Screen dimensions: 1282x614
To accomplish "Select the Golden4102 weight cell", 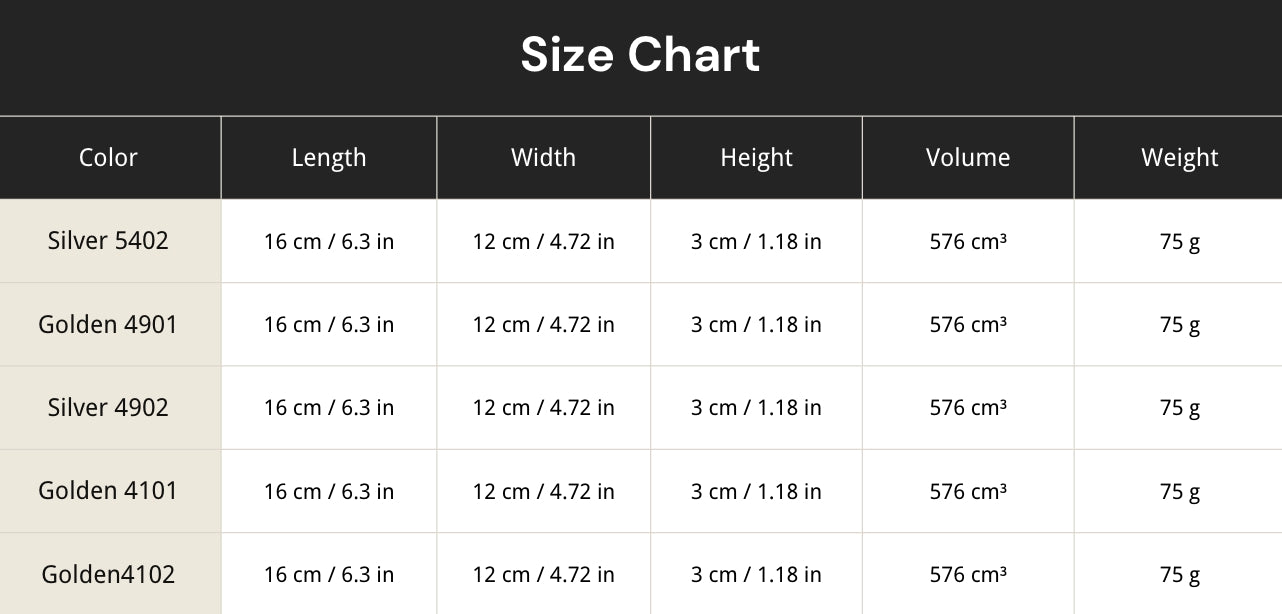I will [x=1180, y=575].
